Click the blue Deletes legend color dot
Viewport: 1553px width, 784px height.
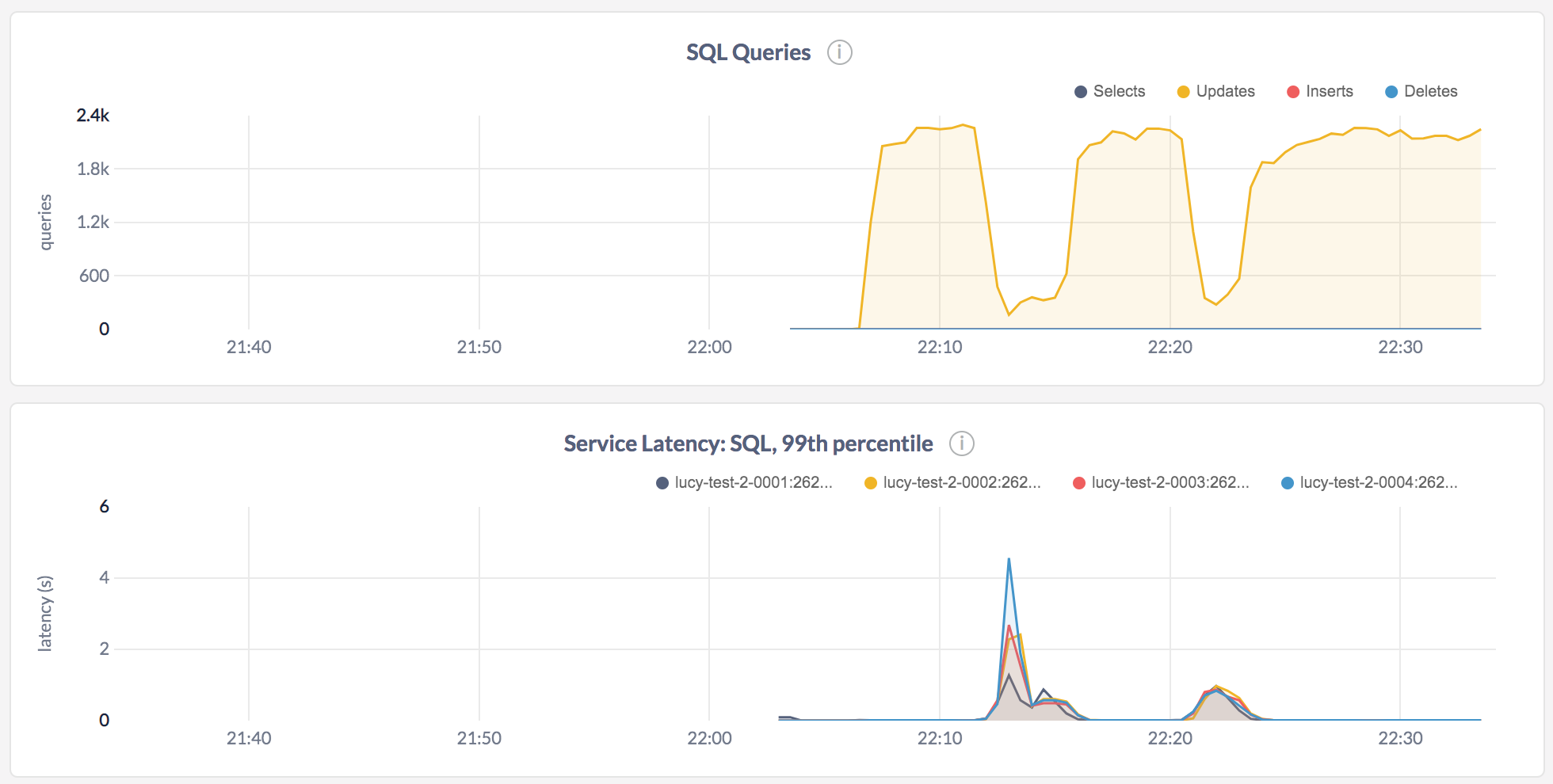tap(1391, 92)
